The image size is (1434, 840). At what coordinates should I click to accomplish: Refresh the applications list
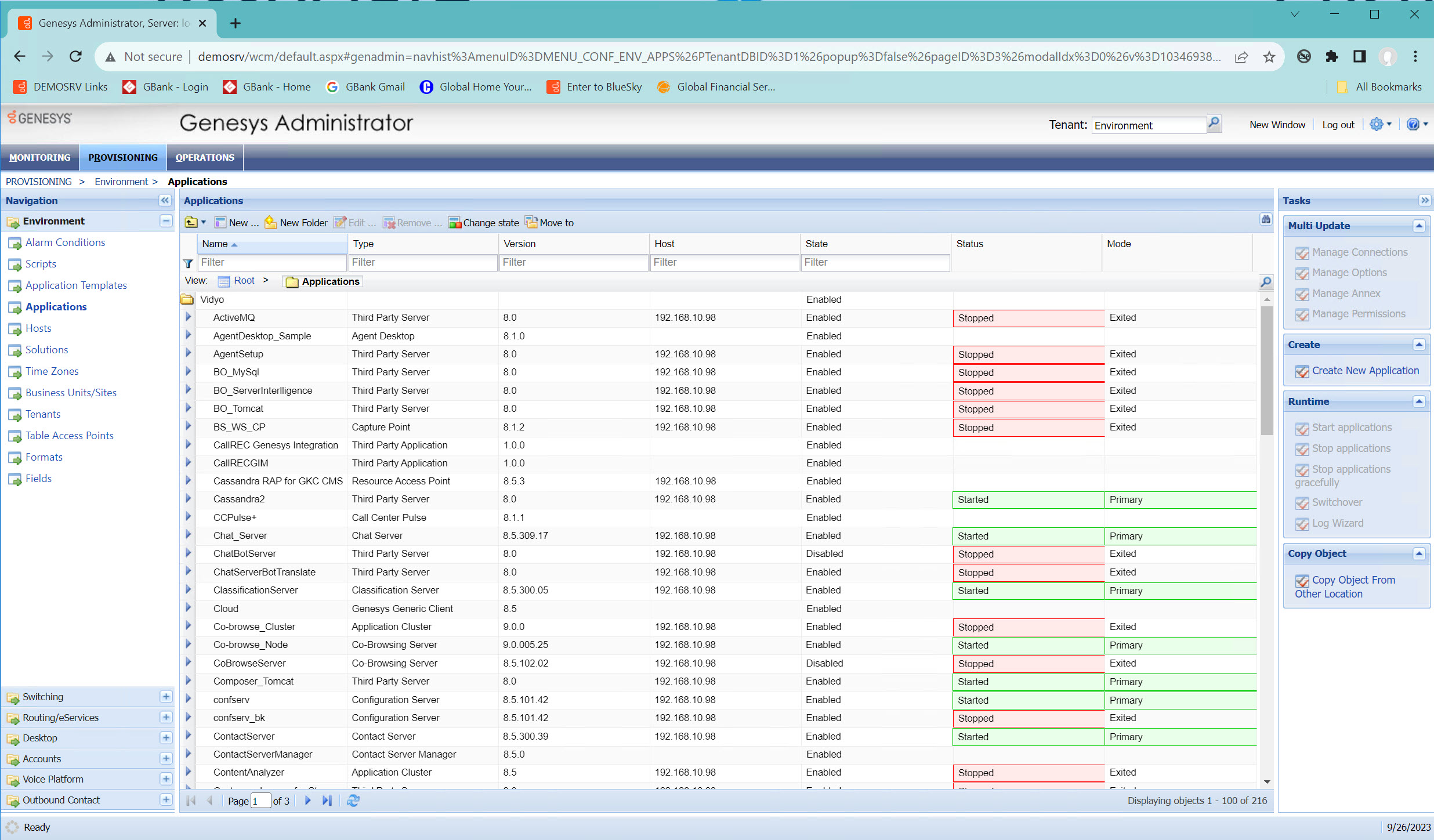(353, 801)
